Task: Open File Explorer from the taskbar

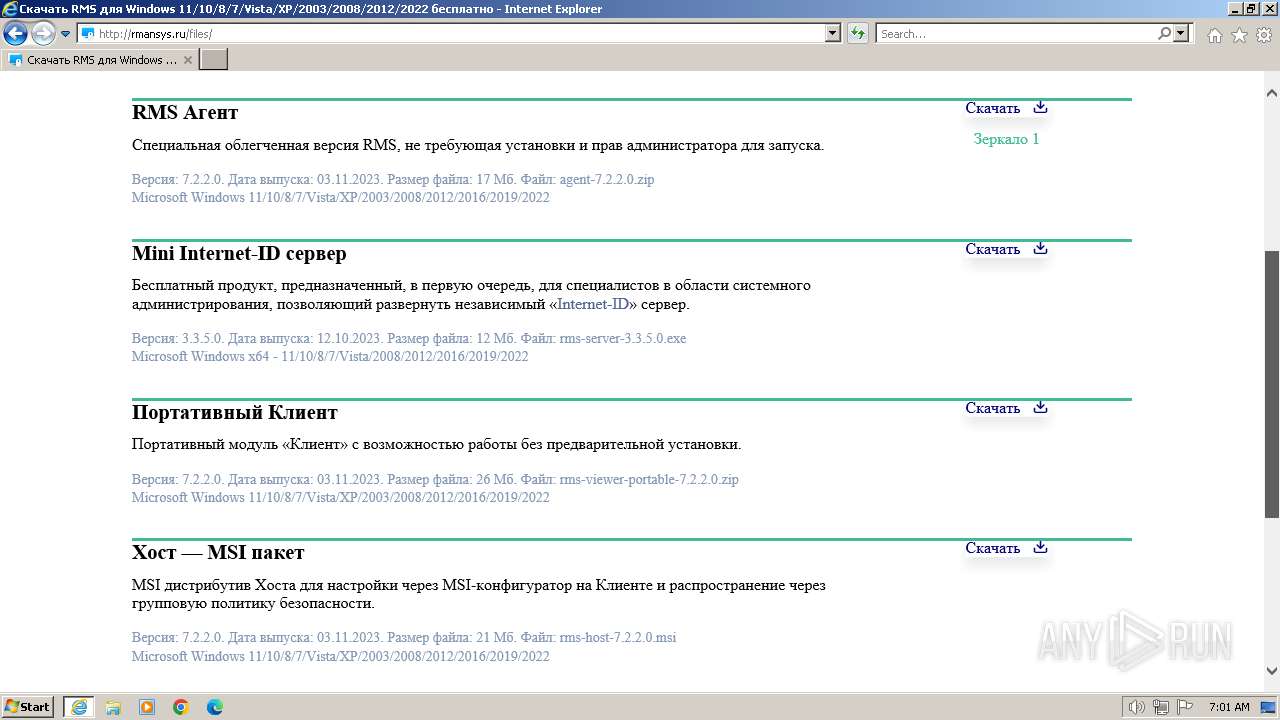Action: tap(113, 707)
